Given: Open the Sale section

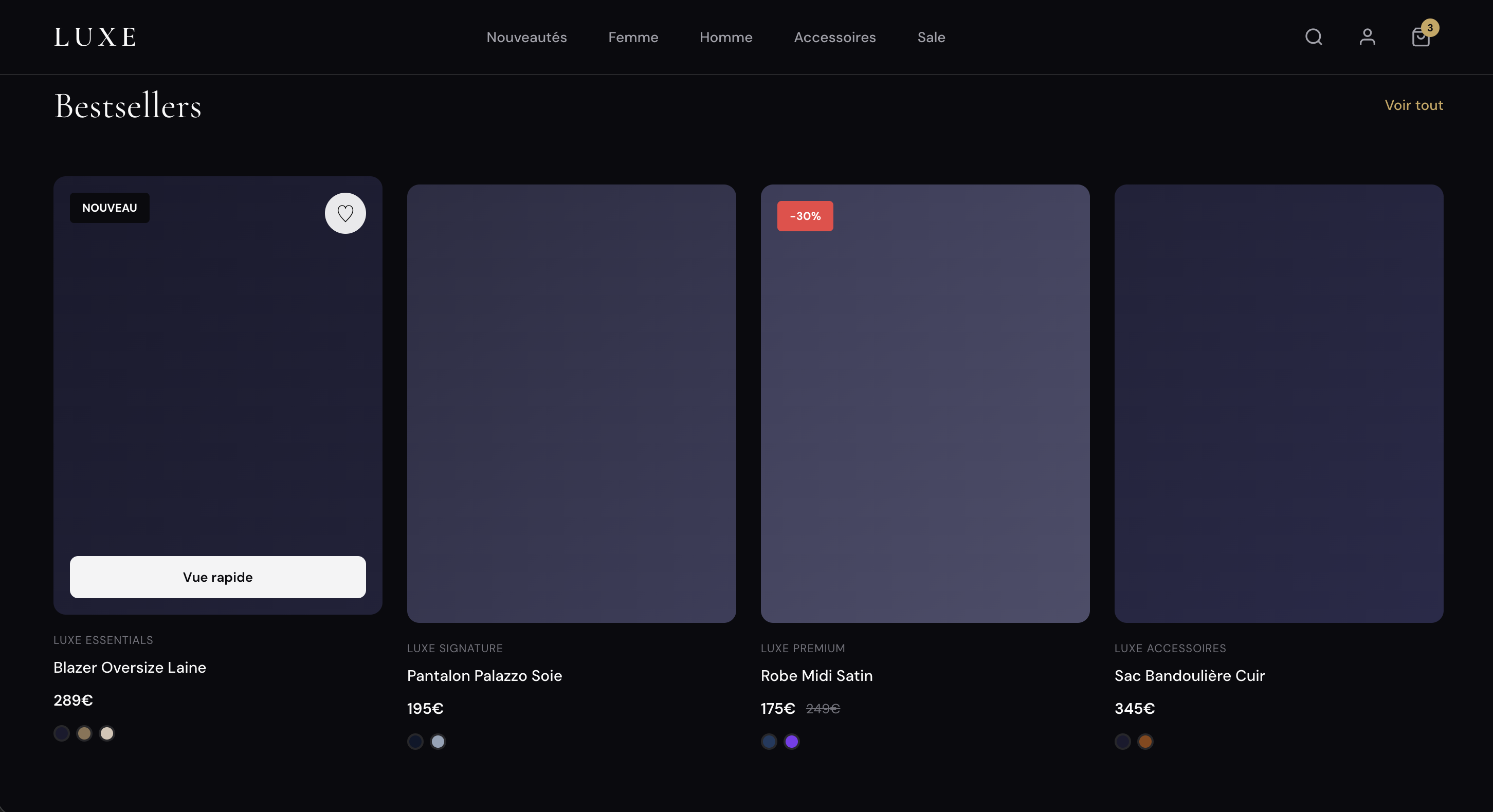Looking at the screenshot, I should tap(931, 37).
